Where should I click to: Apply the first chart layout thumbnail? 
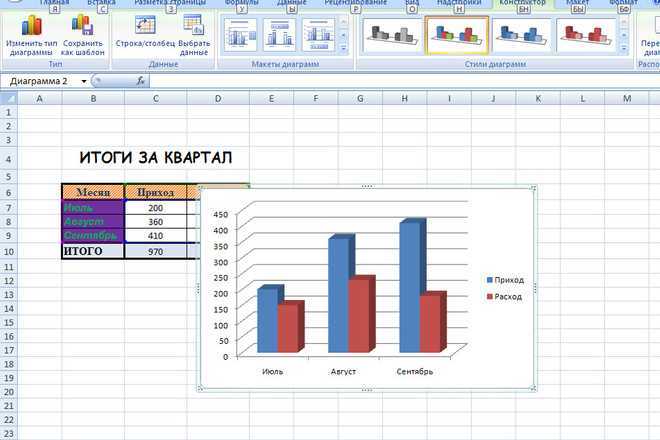(240, 35)
